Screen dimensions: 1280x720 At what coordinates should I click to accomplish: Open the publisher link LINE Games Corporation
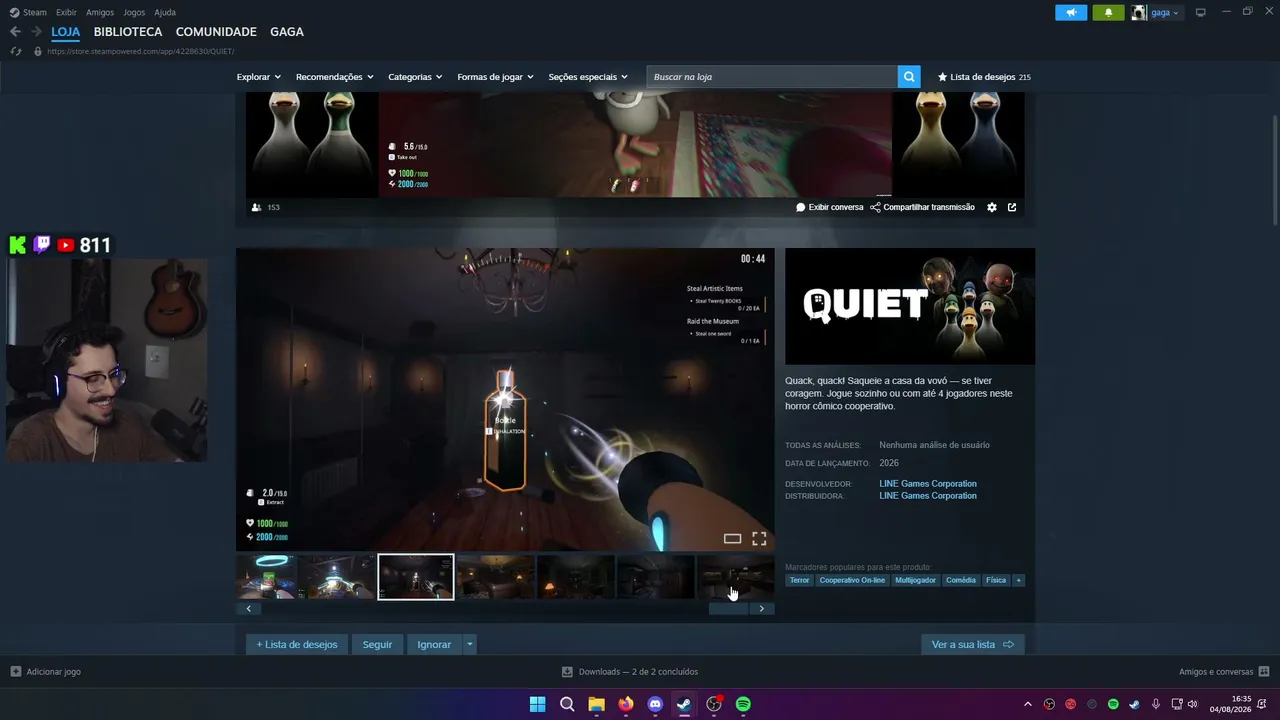tap(928, 496)
